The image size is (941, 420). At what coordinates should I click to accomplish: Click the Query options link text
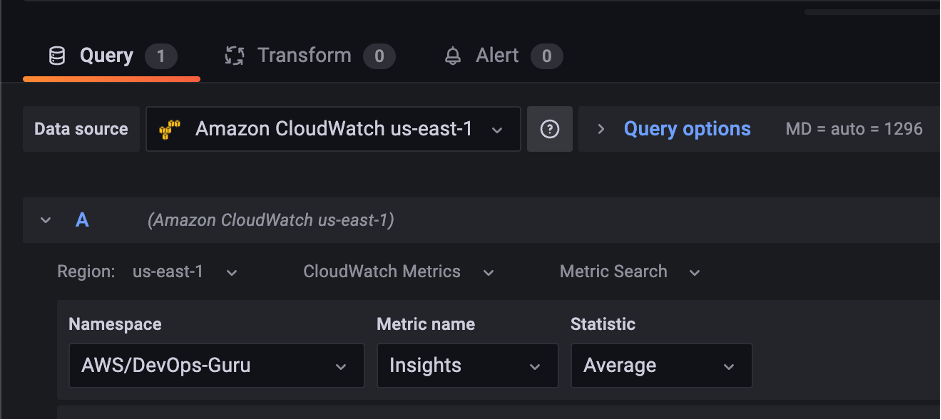687,129
